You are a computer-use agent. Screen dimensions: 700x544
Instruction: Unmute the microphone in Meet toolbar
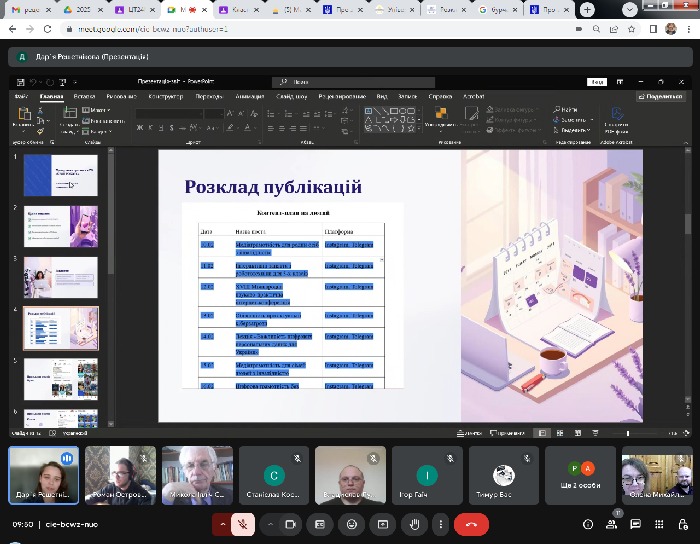point(242,524)
